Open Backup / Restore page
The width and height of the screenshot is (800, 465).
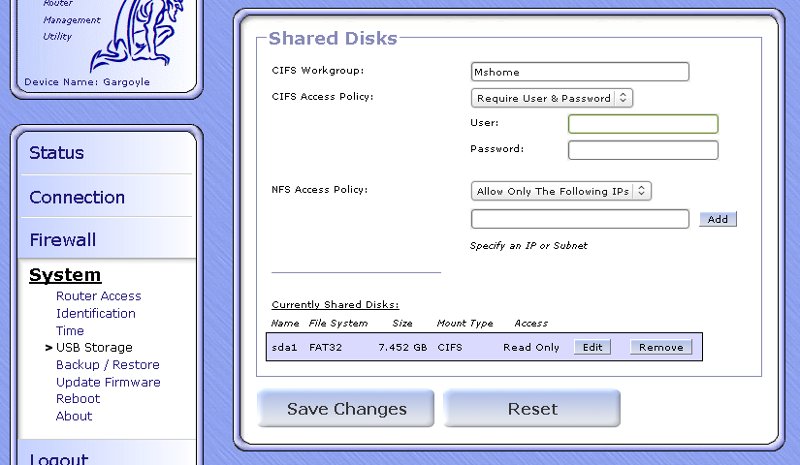[x=108, y=365]
